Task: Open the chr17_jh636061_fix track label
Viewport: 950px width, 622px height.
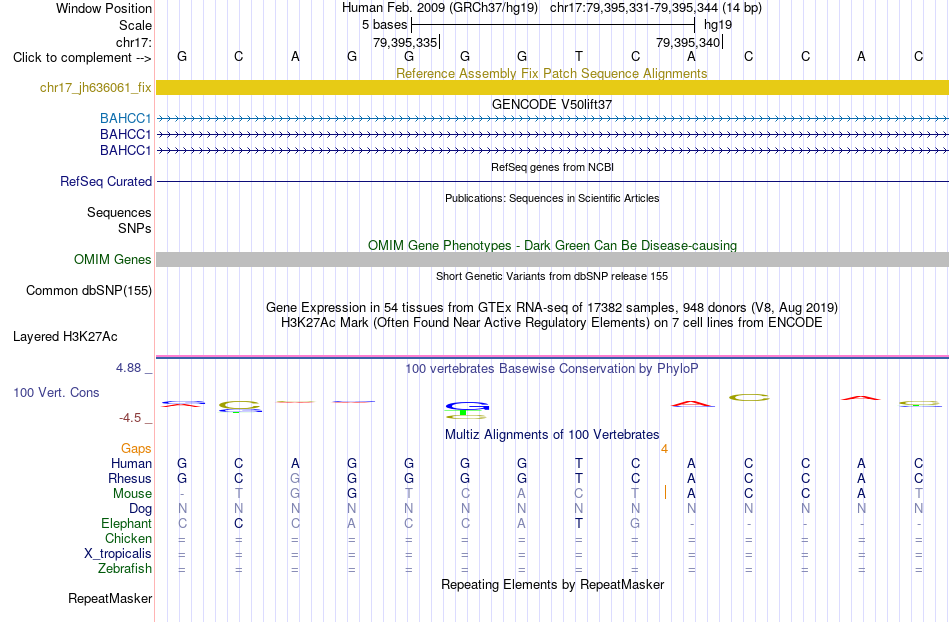Action: point(95,88)
